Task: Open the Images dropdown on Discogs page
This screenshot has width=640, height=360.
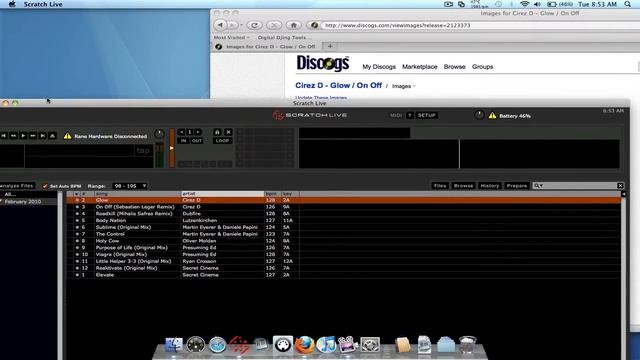Action: pos(404,86)
